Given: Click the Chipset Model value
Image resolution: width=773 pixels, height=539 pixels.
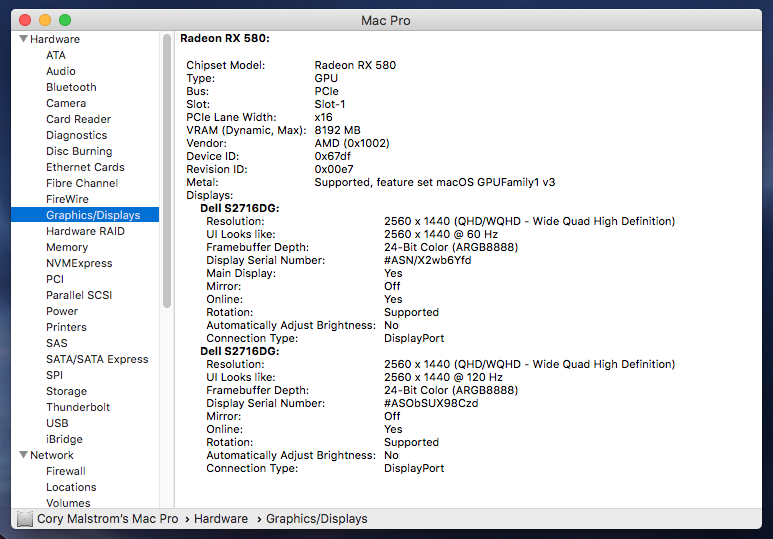Looking at the screenshot, I should pyautogui.click(x=355, y=65).
